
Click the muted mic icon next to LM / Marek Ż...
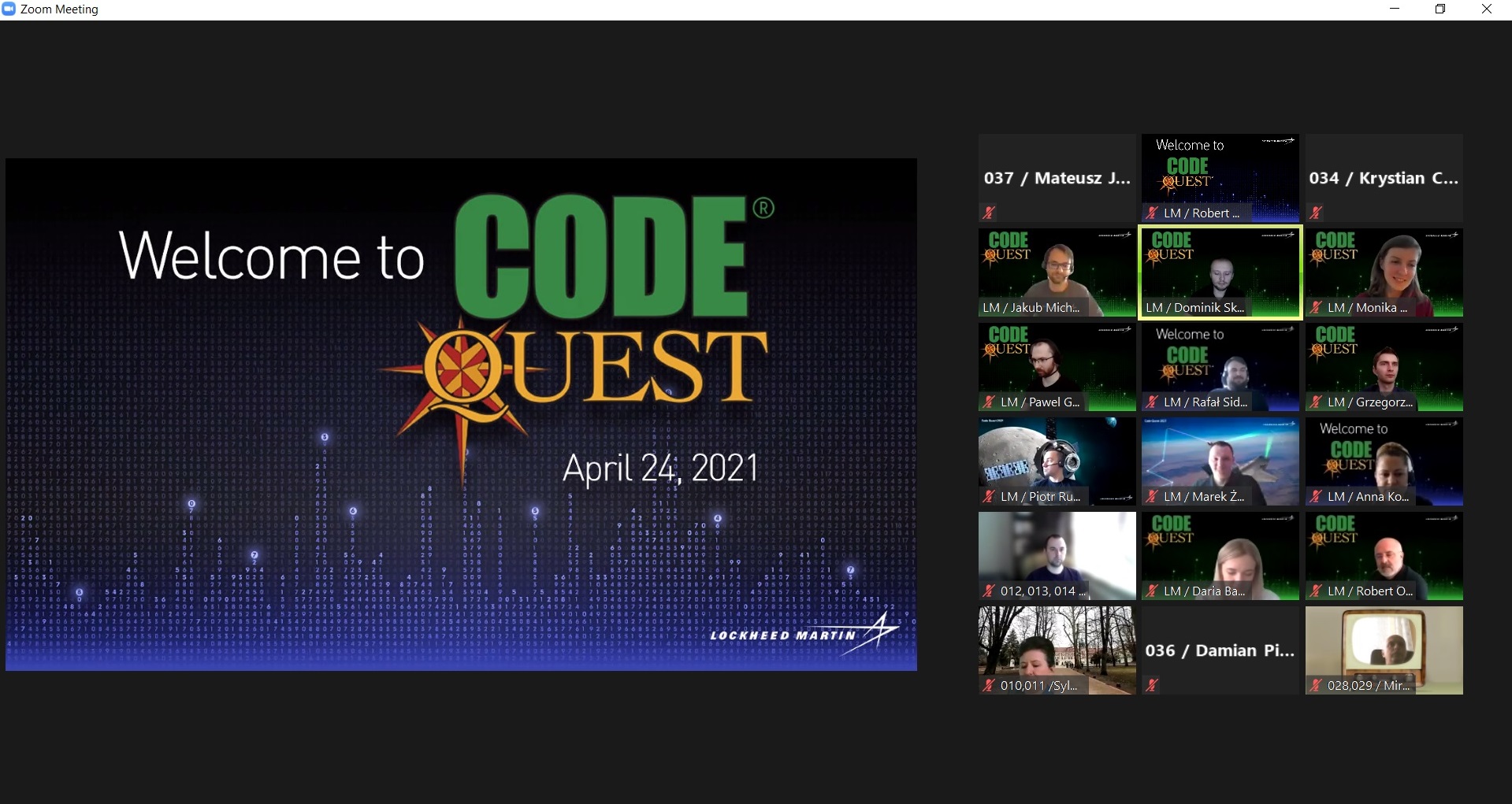1152,496
